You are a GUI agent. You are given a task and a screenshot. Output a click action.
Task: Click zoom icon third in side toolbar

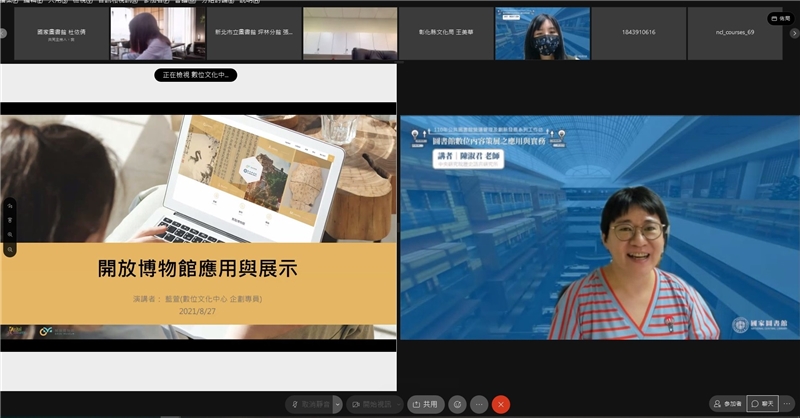click(10, 235)
